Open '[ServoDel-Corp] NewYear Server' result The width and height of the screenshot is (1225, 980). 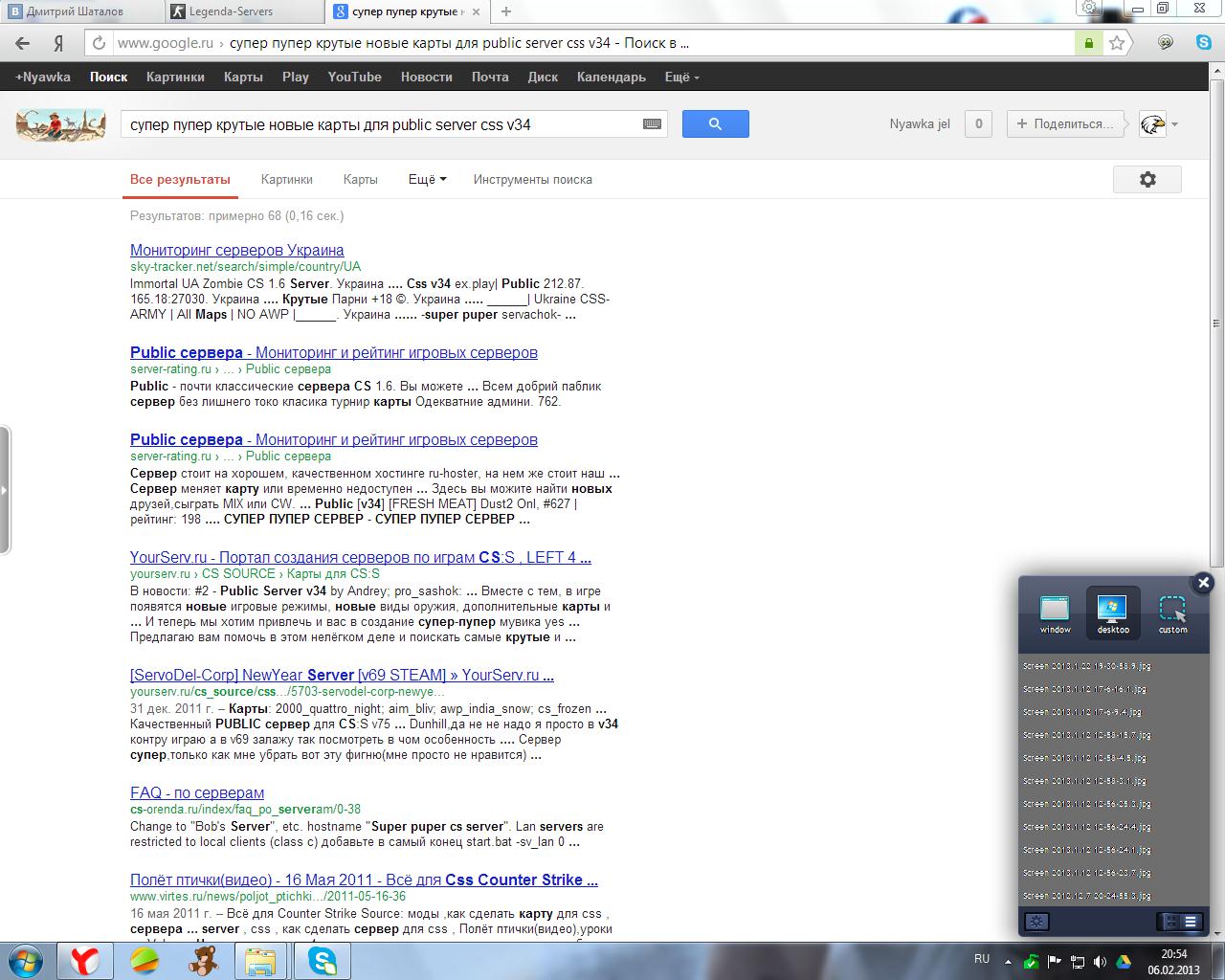coord(342,676)
